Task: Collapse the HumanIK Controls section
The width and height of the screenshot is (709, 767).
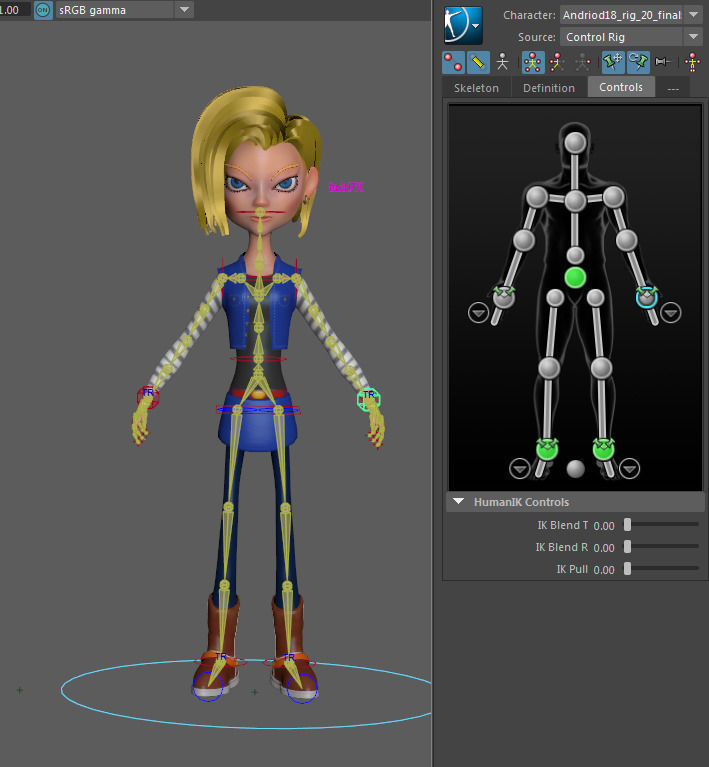Action: (458, 501)
